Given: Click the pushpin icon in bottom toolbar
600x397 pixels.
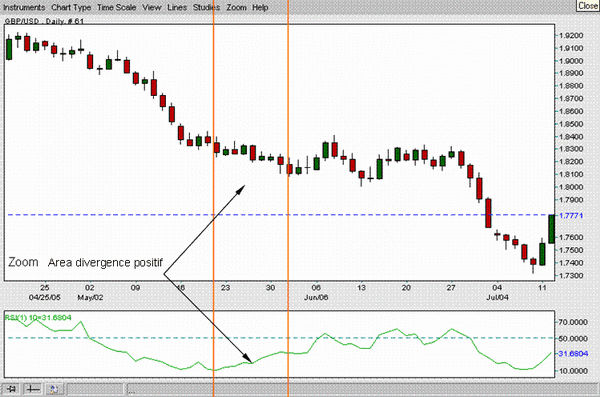Looking at the screenshot, I should pos(12,389).
